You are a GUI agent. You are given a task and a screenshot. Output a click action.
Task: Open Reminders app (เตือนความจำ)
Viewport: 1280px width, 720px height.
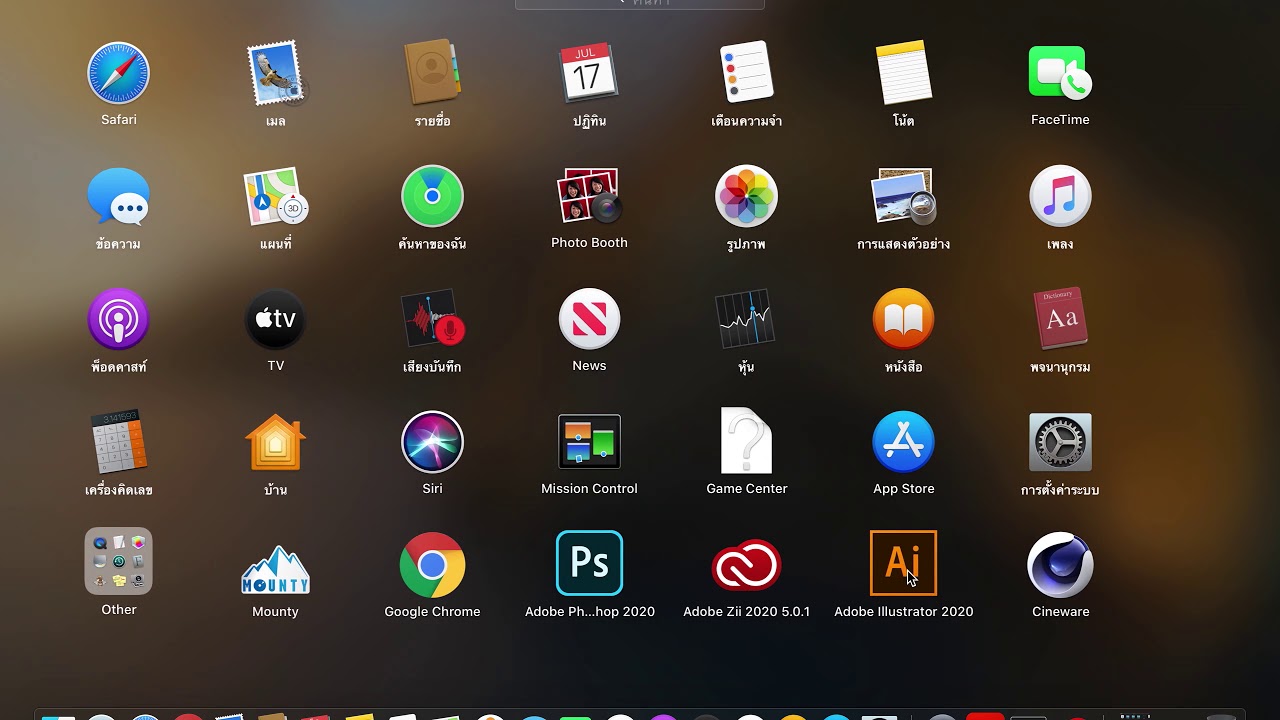[x=746, y=74]
